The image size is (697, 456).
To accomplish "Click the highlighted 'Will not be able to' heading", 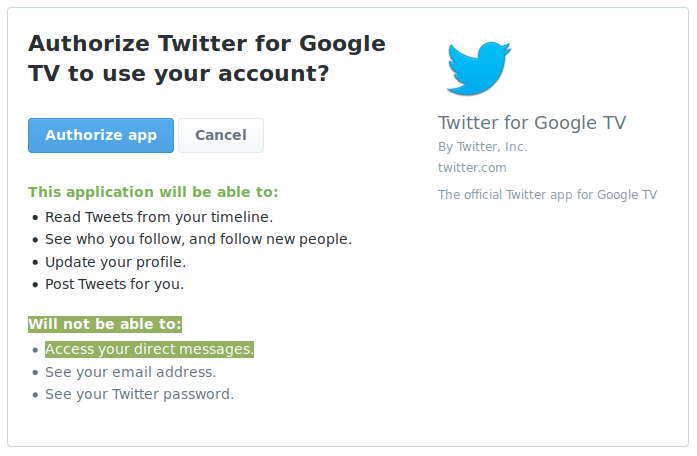I will [x=105, y=324].
